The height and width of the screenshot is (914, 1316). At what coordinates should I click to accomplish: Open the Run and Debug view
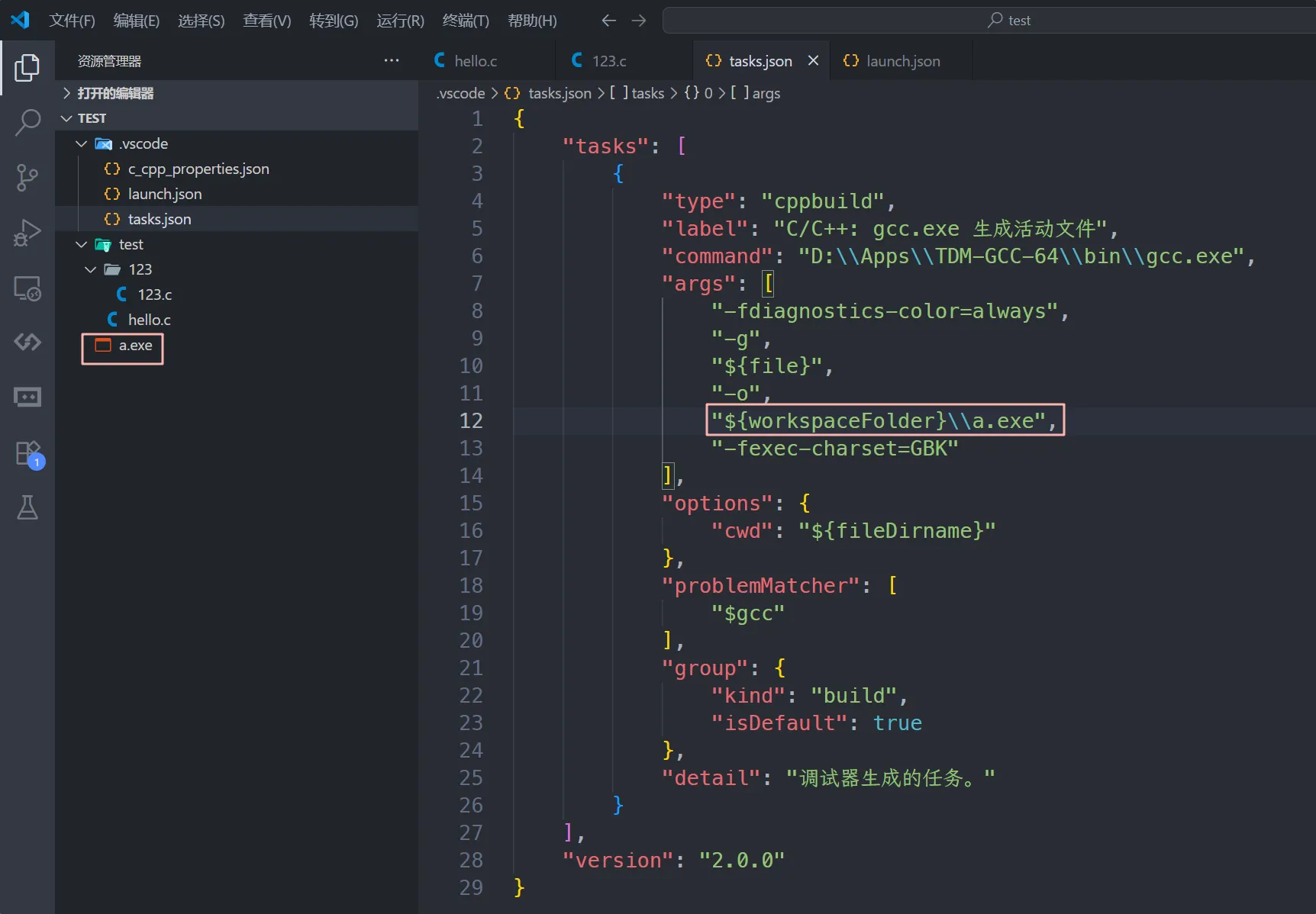pyautogui.click(x=27, y=233)
